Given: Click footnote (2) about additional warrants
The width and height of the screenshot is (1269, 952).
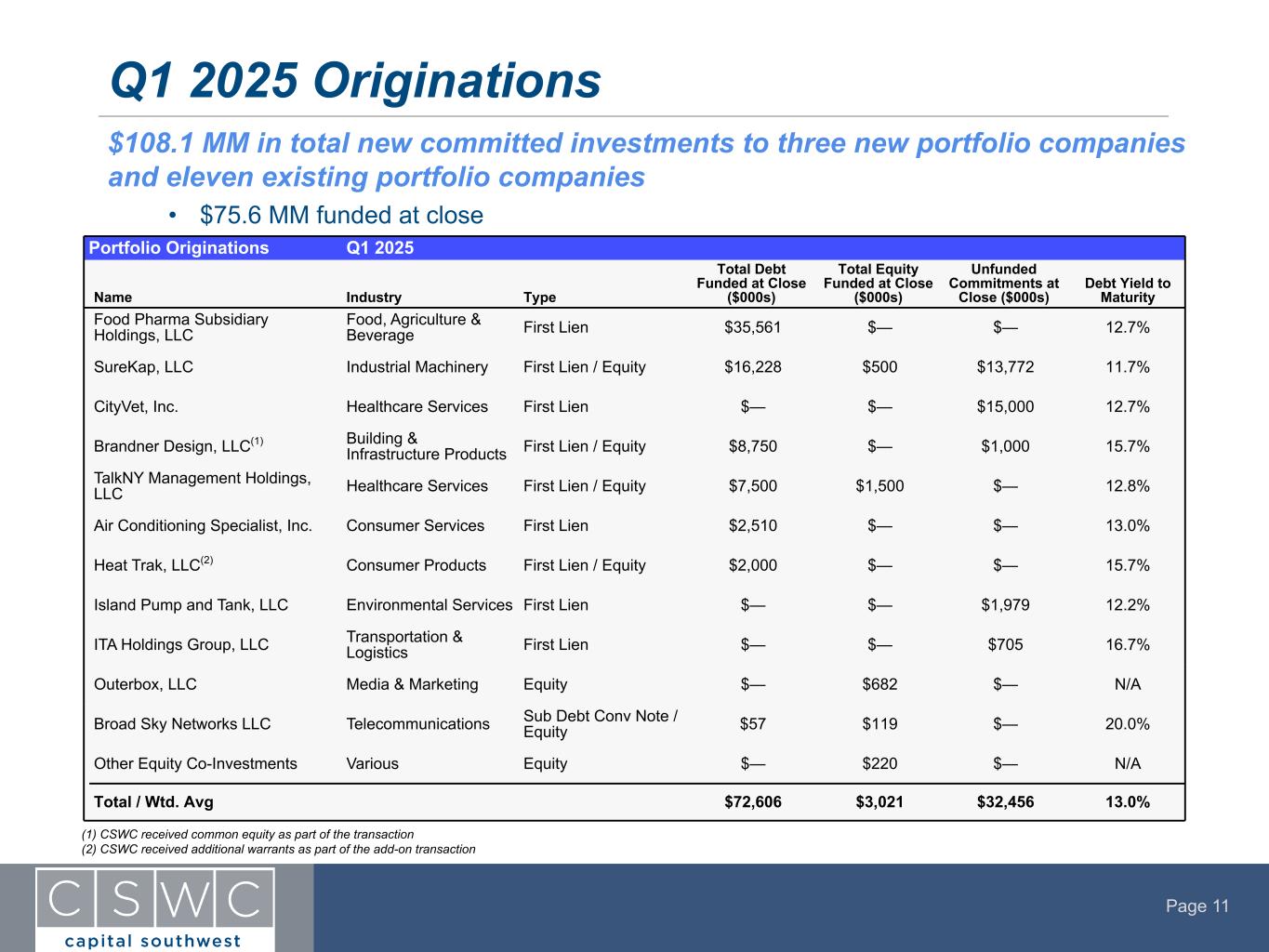Looking at the screenshot, I should [279, 849].
